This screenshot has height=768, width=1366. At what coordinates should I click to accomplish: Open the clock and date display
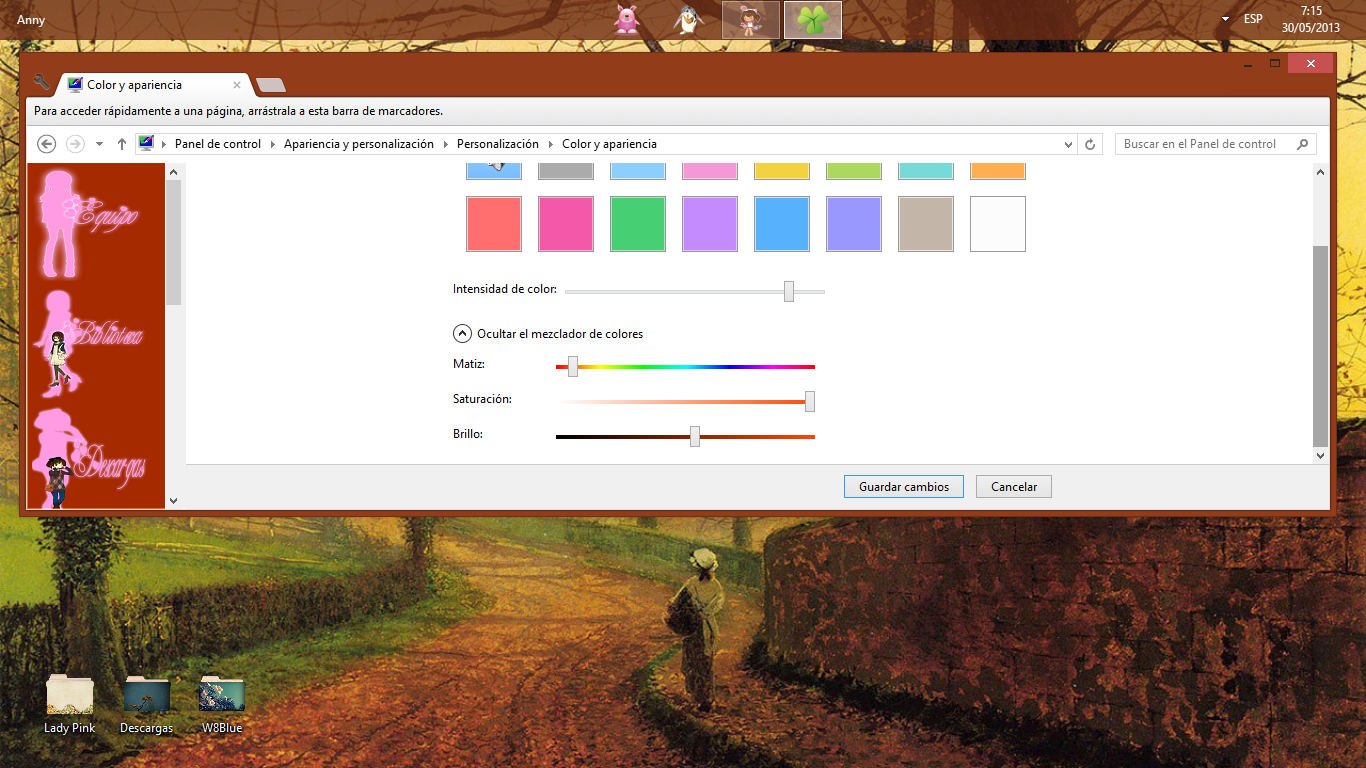1311,19
